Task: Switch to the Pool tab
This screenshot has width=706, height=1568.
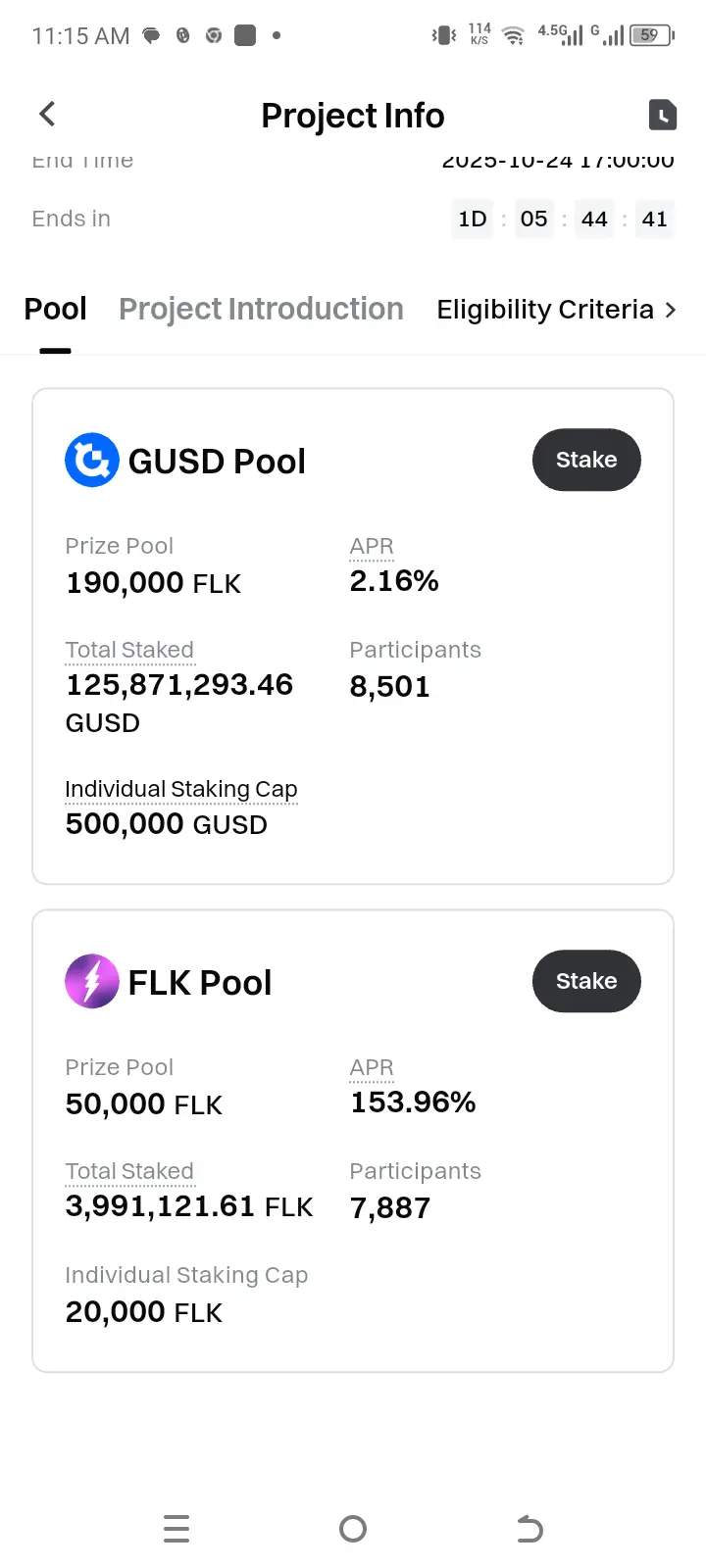Action: click(x=56, y=310)
